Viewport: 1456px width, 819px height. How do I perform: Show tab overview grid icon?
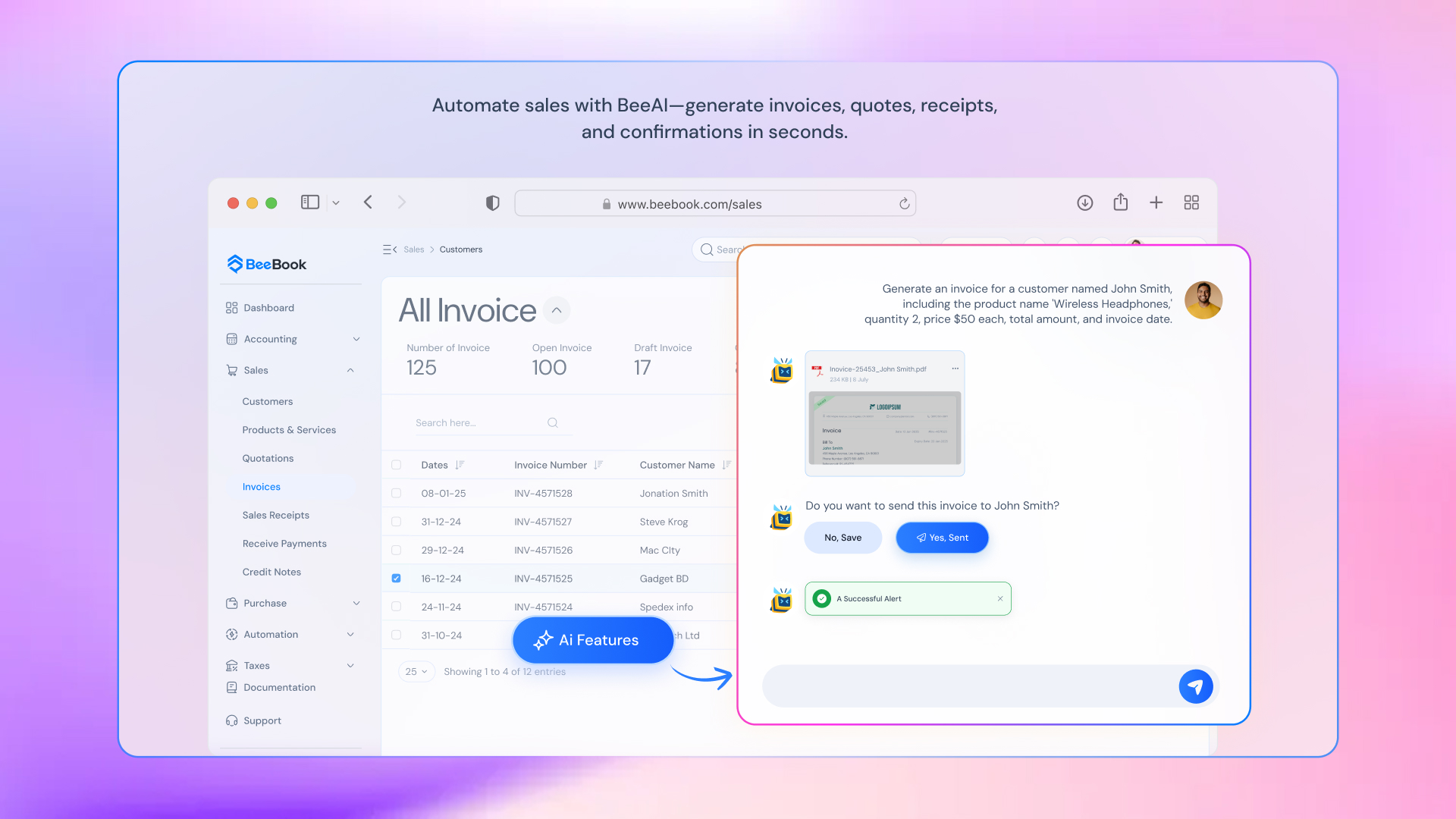click(x=1191, y=202)
